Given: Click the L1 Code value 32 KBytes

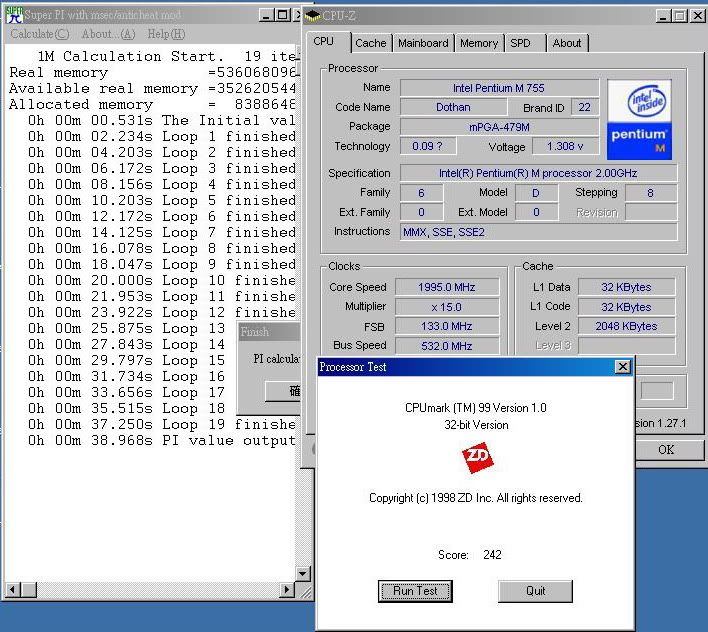Looking at the screenshot, I should pyautogui.click(x=626, y=307).
